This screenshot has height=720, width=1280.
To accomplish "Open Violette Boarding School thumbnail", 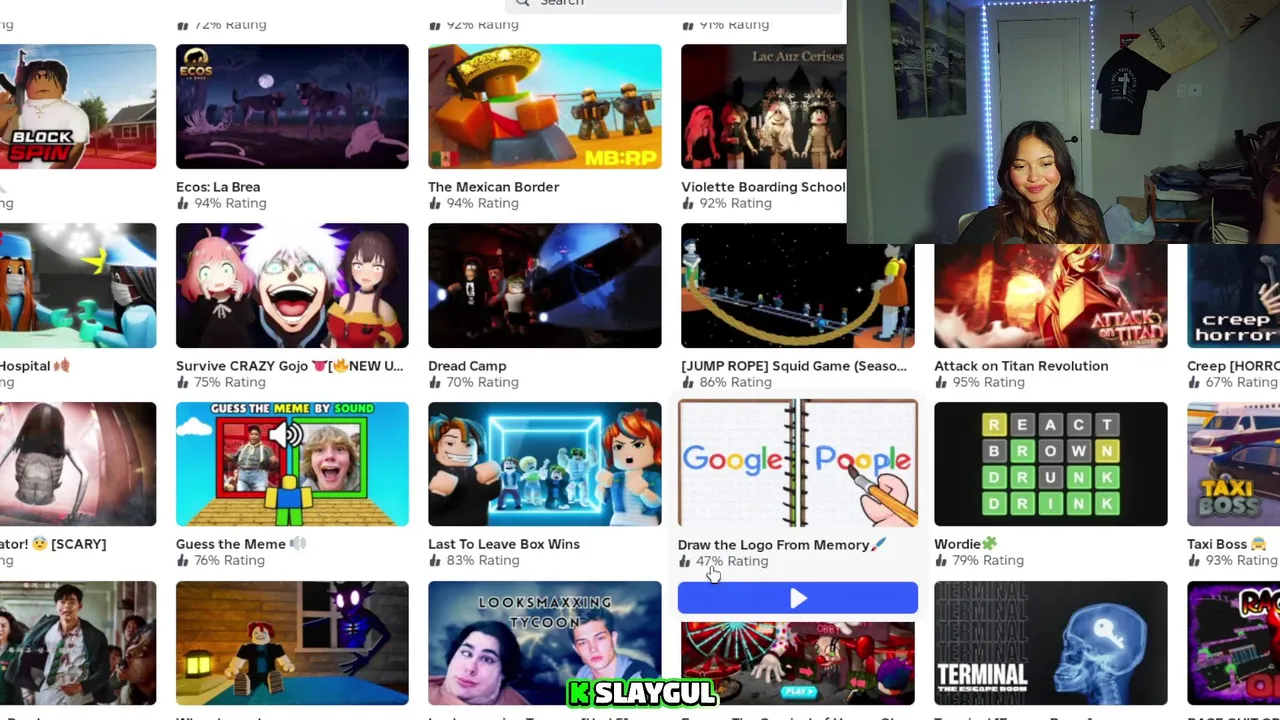I will pyautogui.click(x=763, y=106).
